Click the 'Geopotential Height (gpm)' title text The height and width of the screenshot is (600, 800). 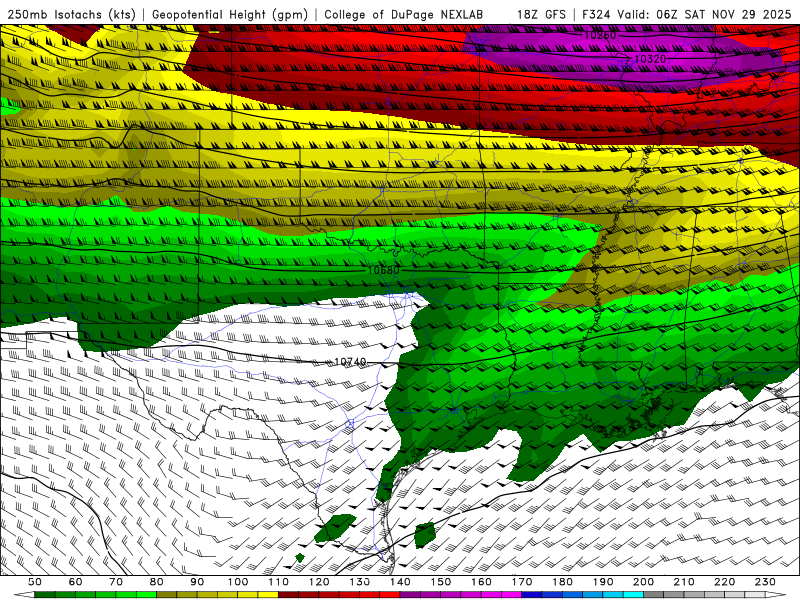pyautogui.click(x=230, y=14)
